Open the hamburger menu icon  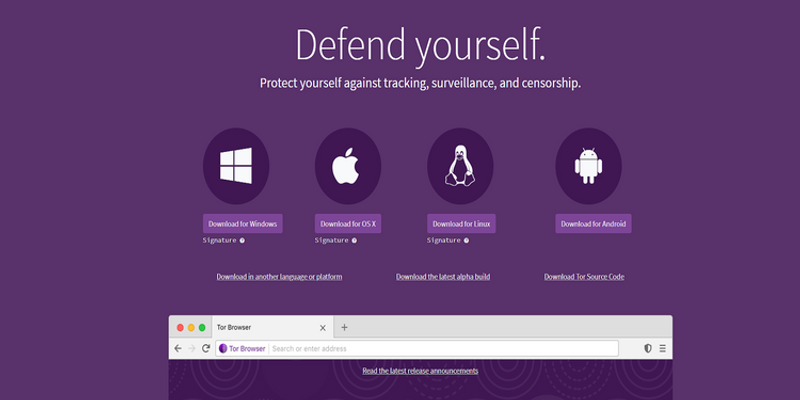coord(662,348)
